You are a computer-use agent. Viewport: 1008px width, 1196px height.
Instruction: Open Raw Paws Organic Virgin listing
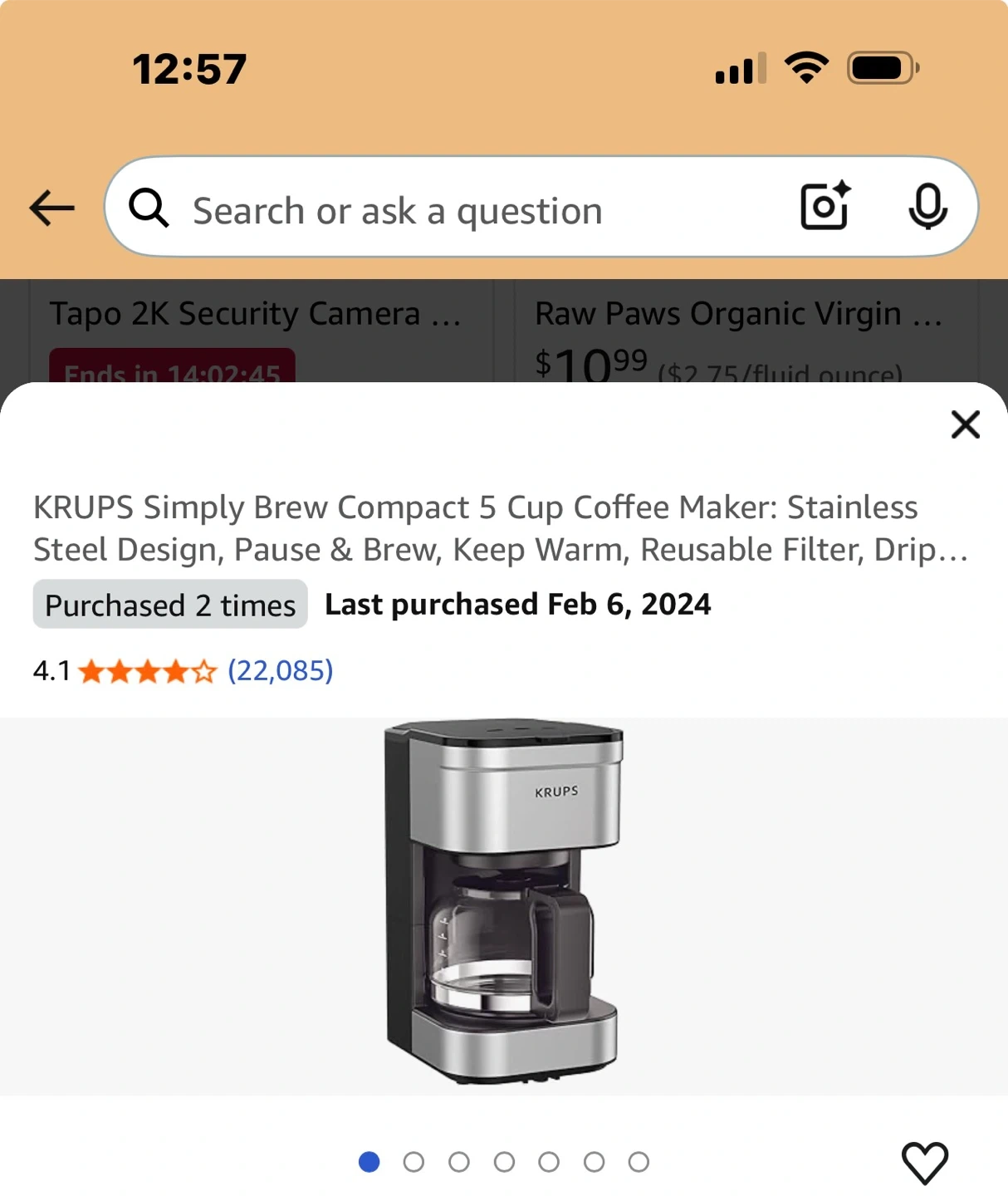point(739,314)
